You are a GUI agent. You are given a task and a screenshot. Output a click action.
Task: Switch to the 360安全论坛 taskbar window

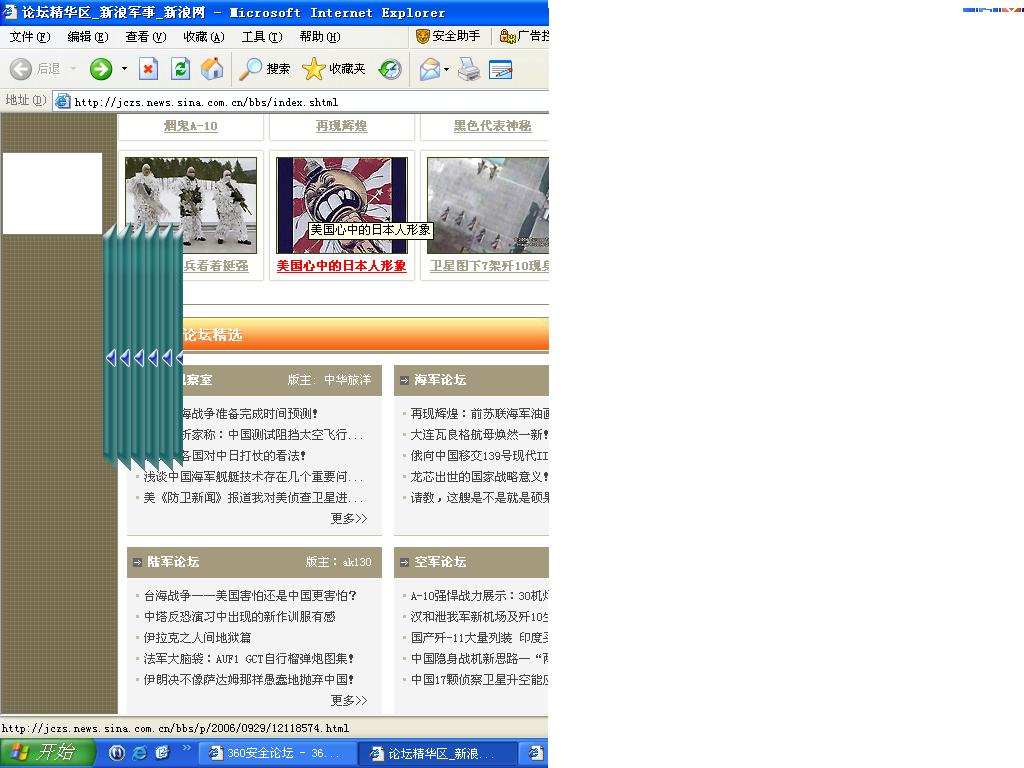(x=277, y=753)
